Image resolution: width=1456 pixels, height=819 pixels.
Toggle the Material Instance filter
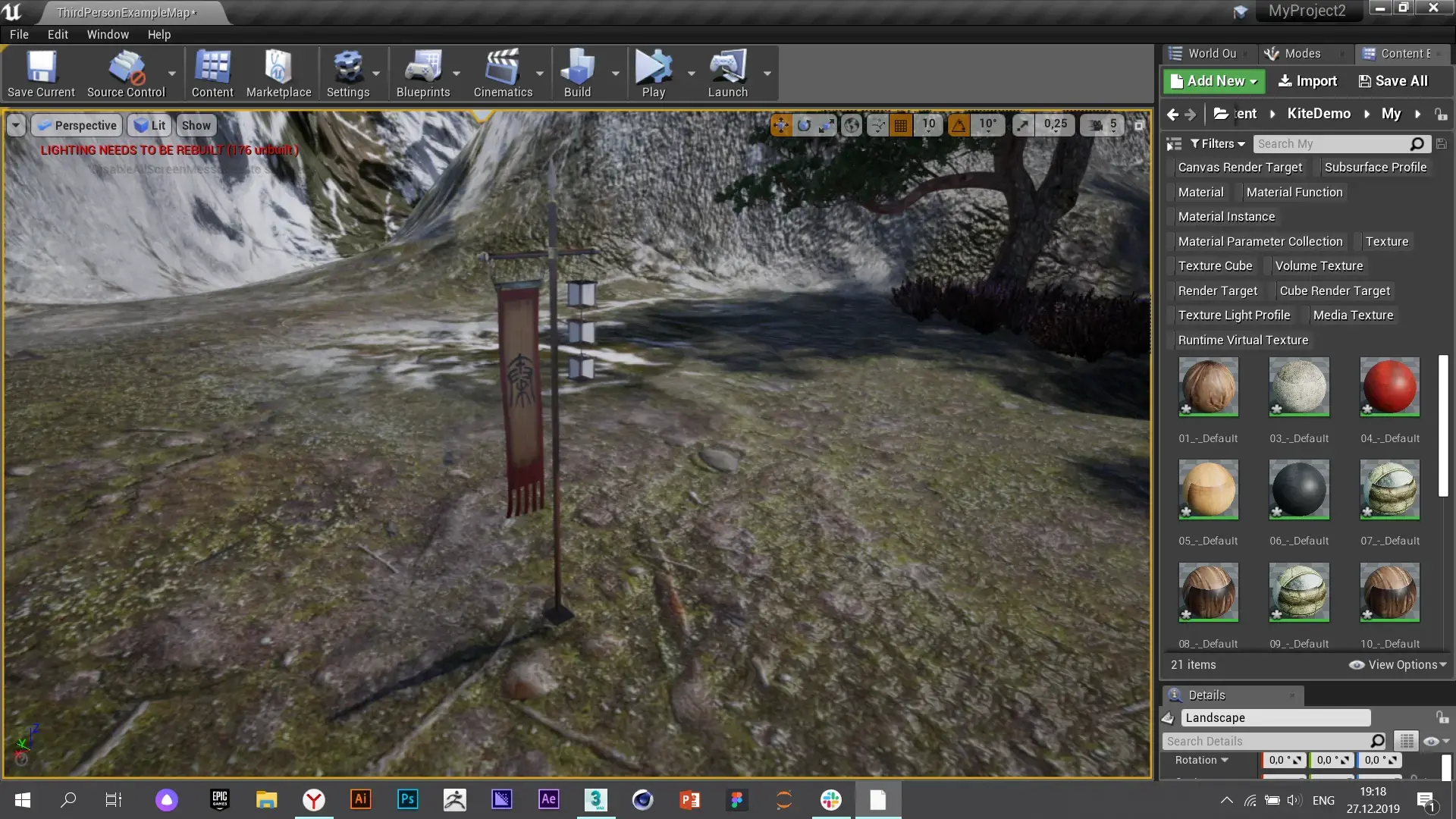(x=1226, y=217)
